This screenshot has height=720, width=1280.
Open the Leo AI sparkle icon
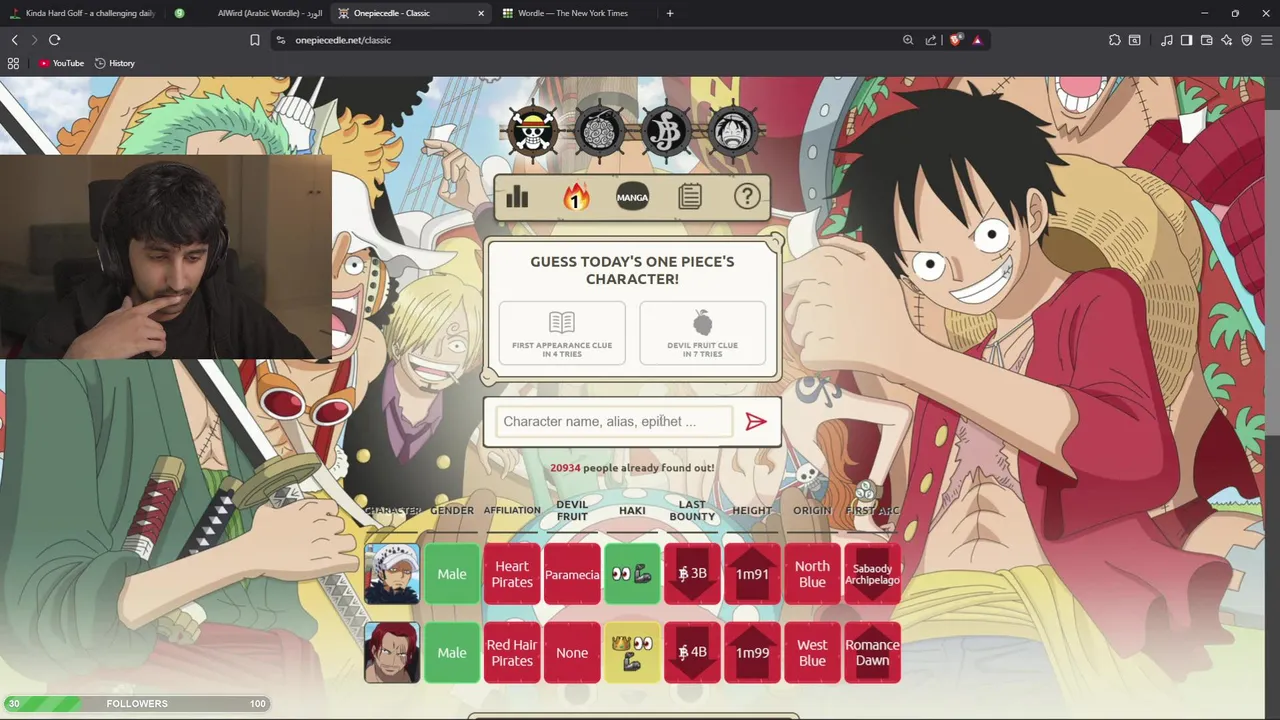(x=1227, y=40)
